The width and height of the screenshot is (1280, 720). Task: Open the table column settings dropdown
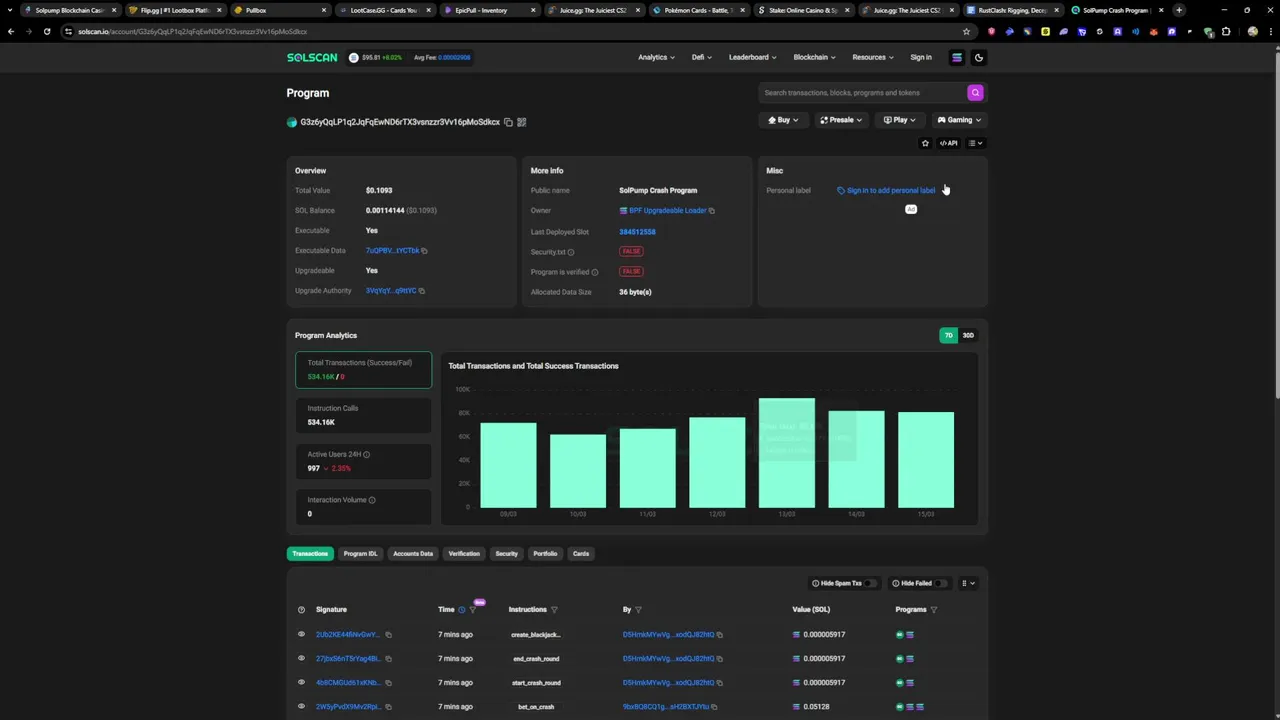(x=967, y=583)
